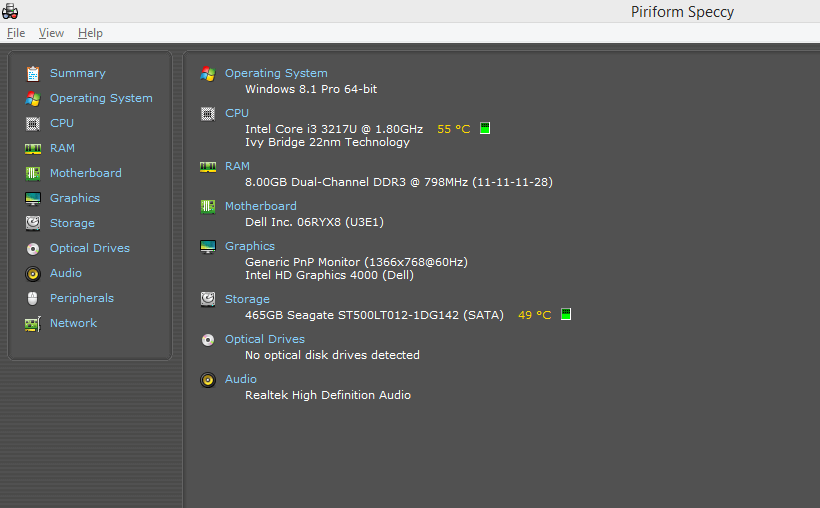Open the File menu
The image size is (820, 508).
click(x=16, y=33)
